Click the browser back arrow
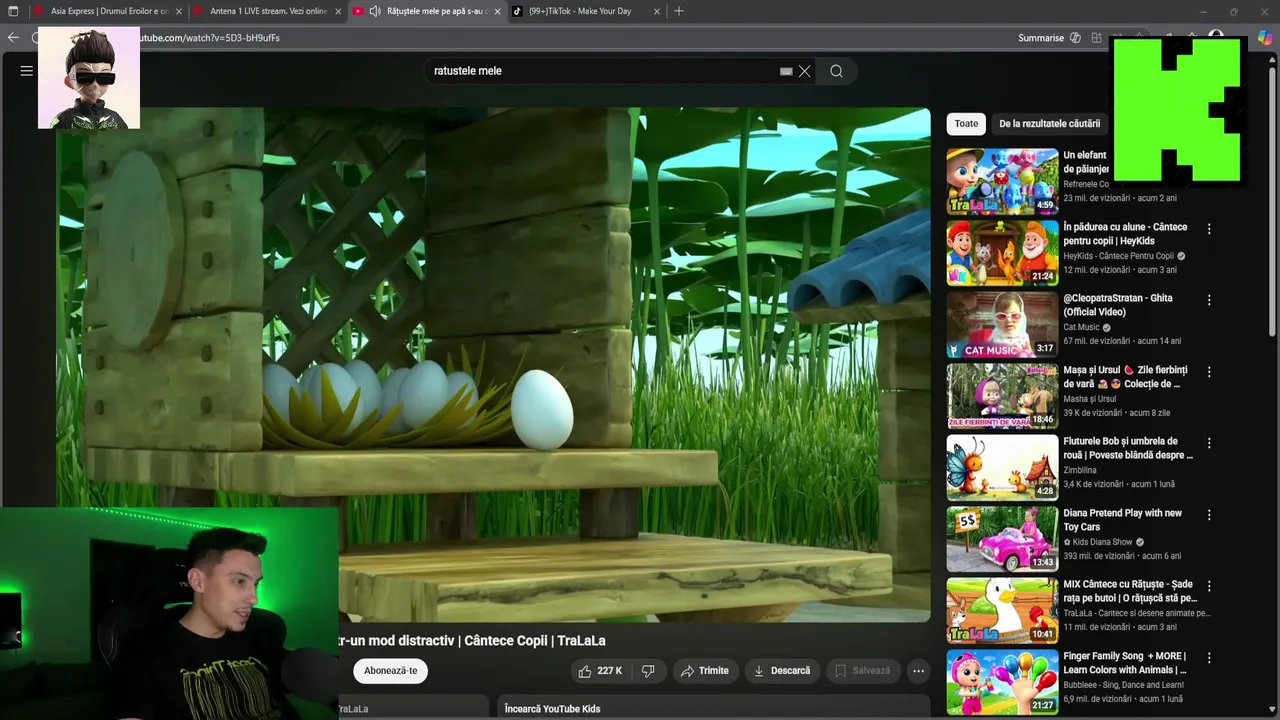 coord(13,38)
